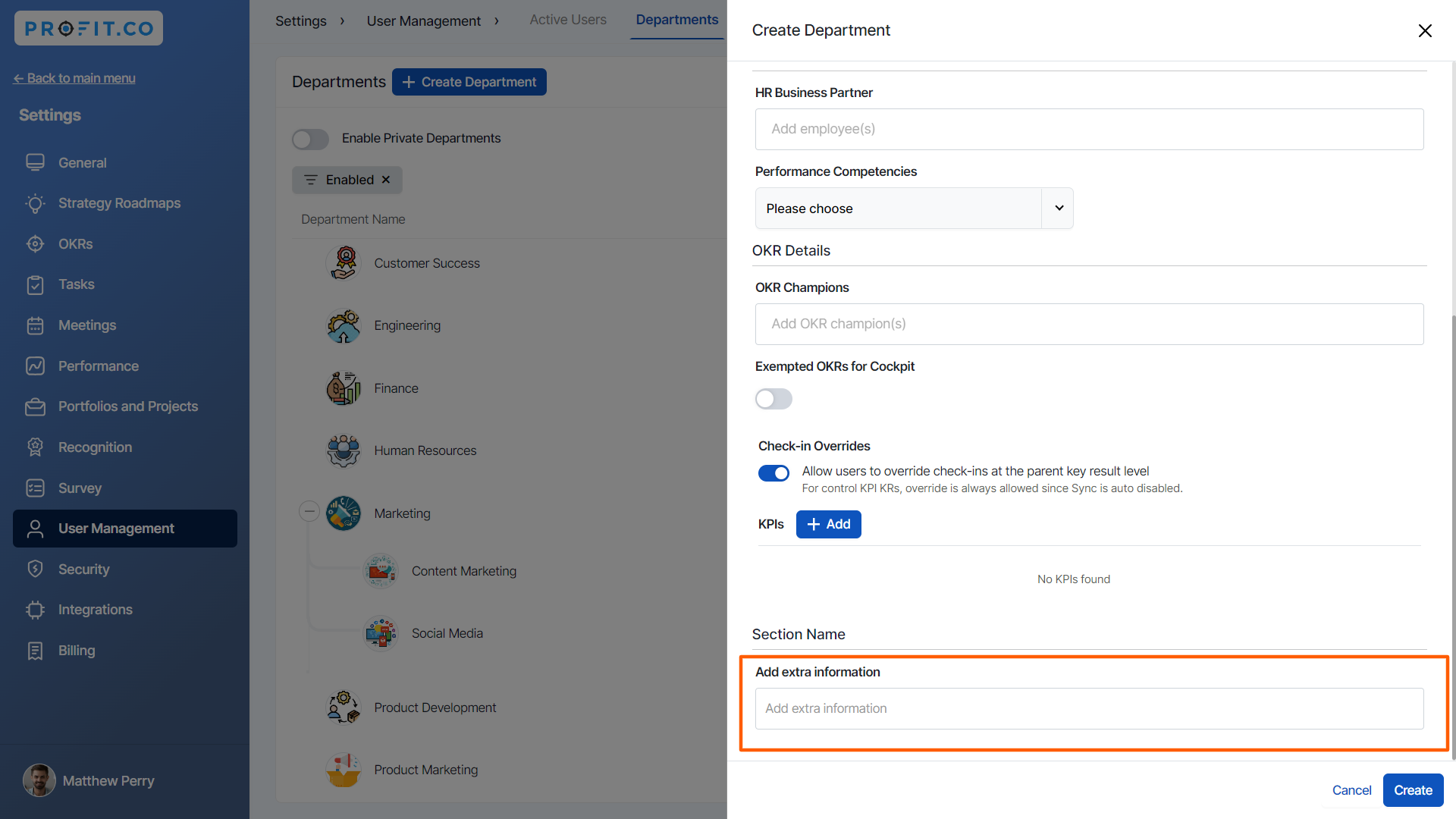Collapse the Marketing department tree
This screenshot has width=1456, height=819.
point(309,512)
